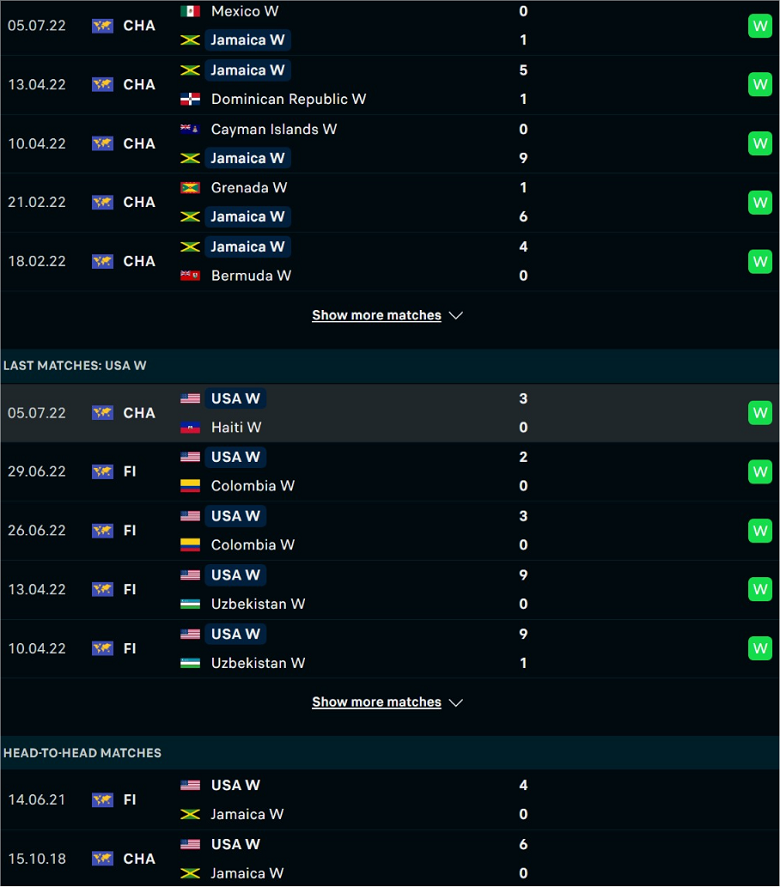
Task: Click green W result badge for USA-Haiti
Action: coord(760,413)
